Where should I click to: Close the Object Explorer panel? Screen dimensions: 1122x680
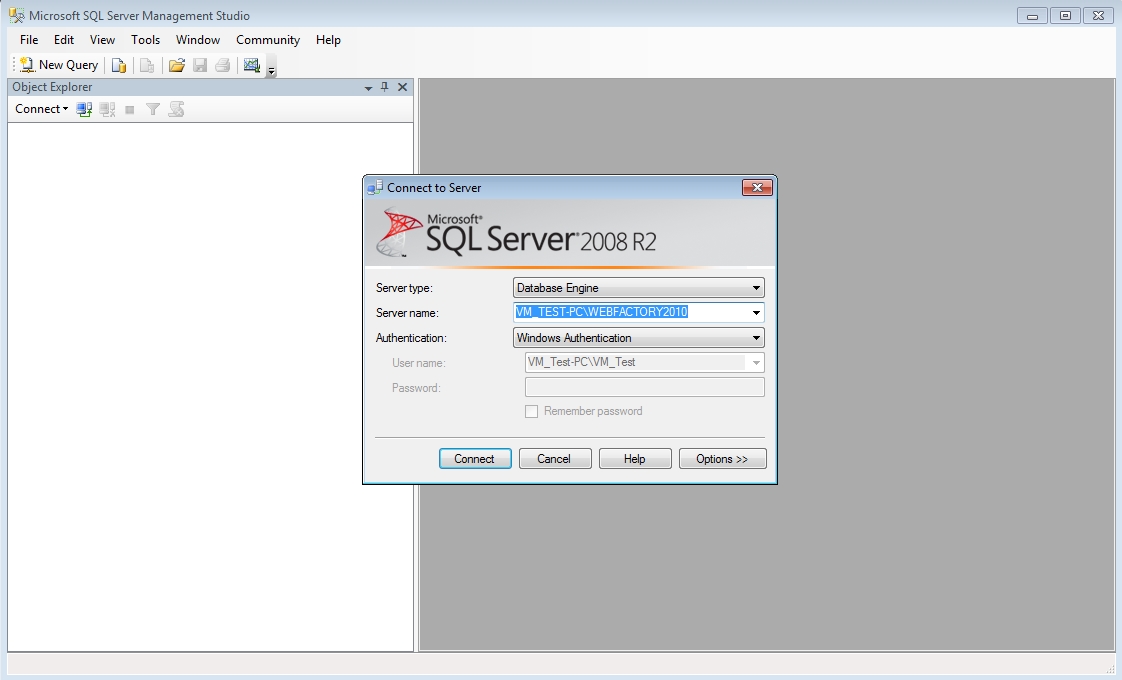click(402, 88)
